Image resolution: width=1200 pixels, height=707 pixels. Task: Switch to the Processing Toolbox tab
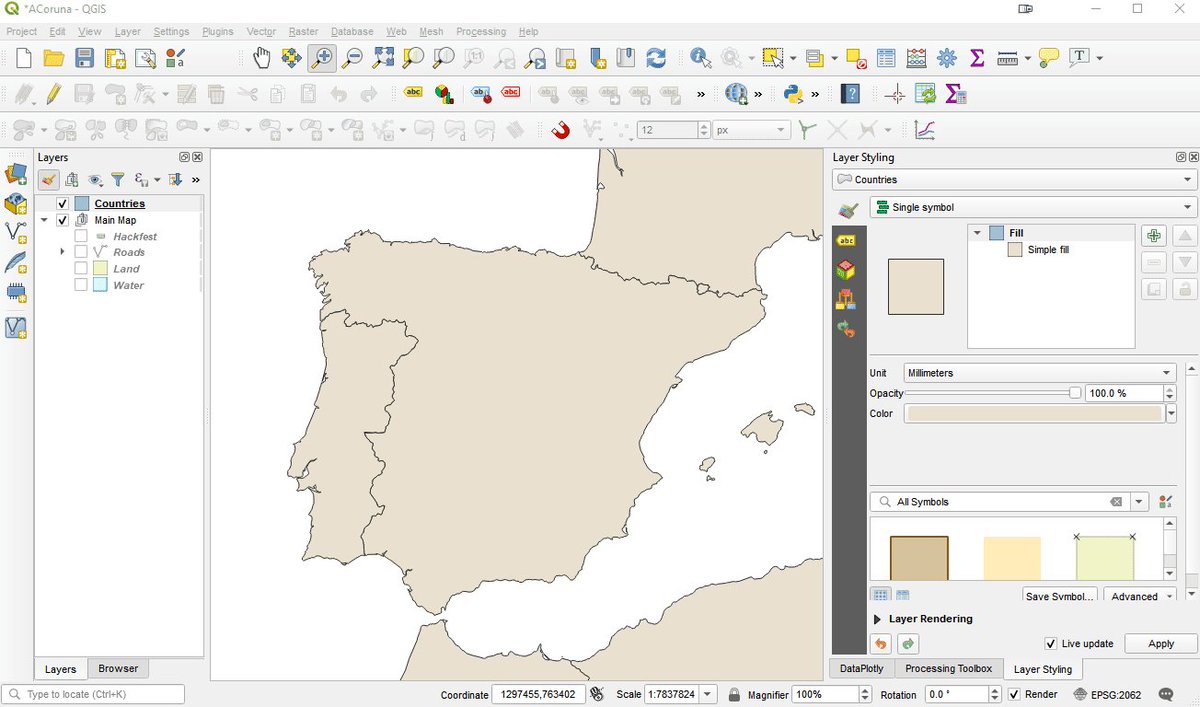pyautogui.click(x=948, y=668)
